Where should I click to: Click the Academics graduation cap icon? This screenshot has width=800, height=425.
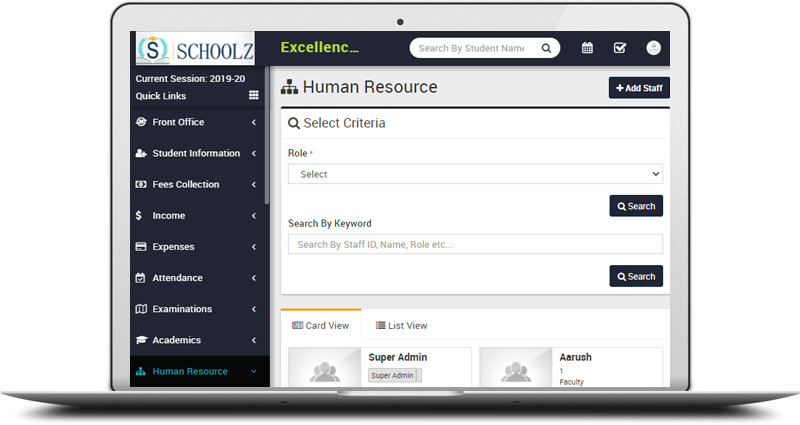tap(141, 340)
